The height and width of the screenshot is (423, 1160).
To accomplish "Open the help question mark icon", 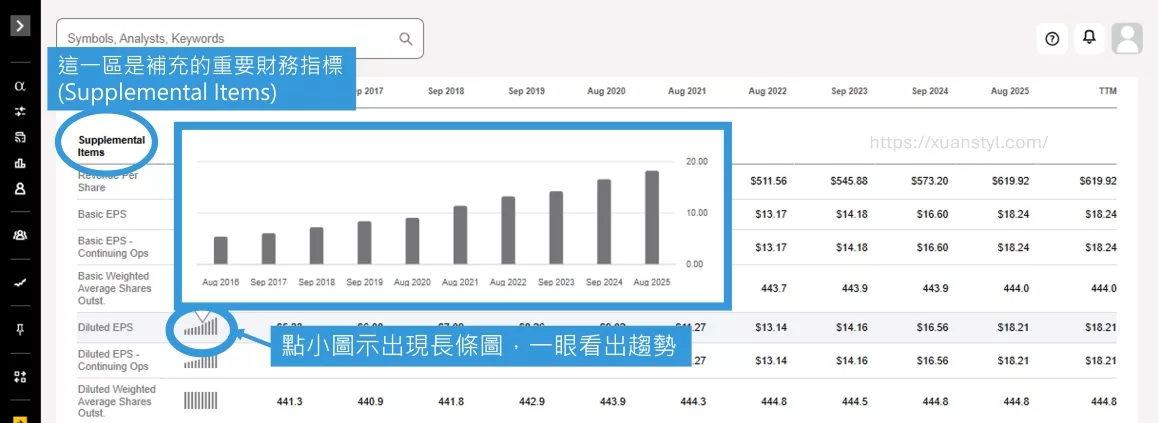I will [1052, 38].
